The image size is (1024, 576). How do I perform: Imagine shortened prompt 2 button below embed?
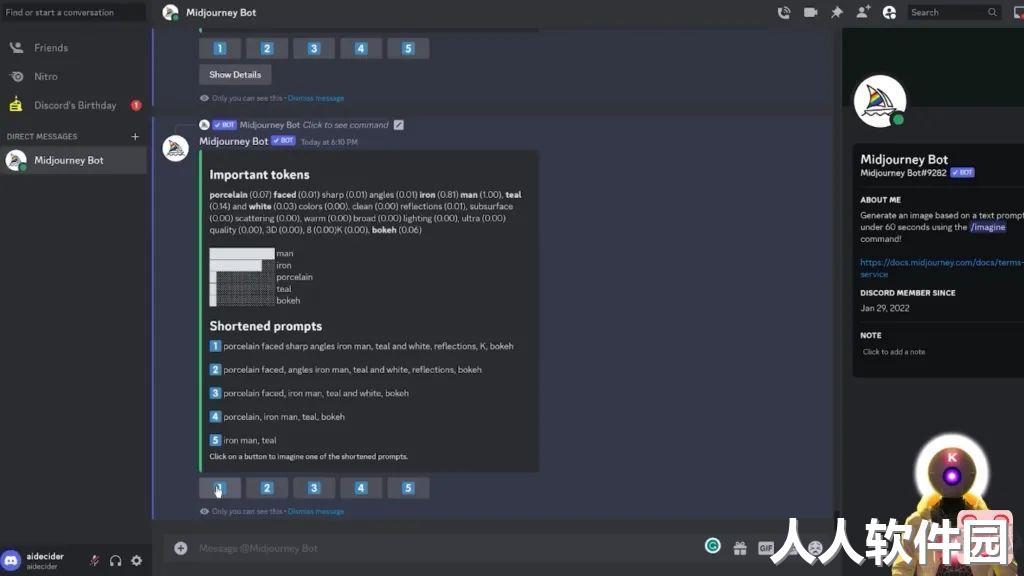(x=267, y=488)
